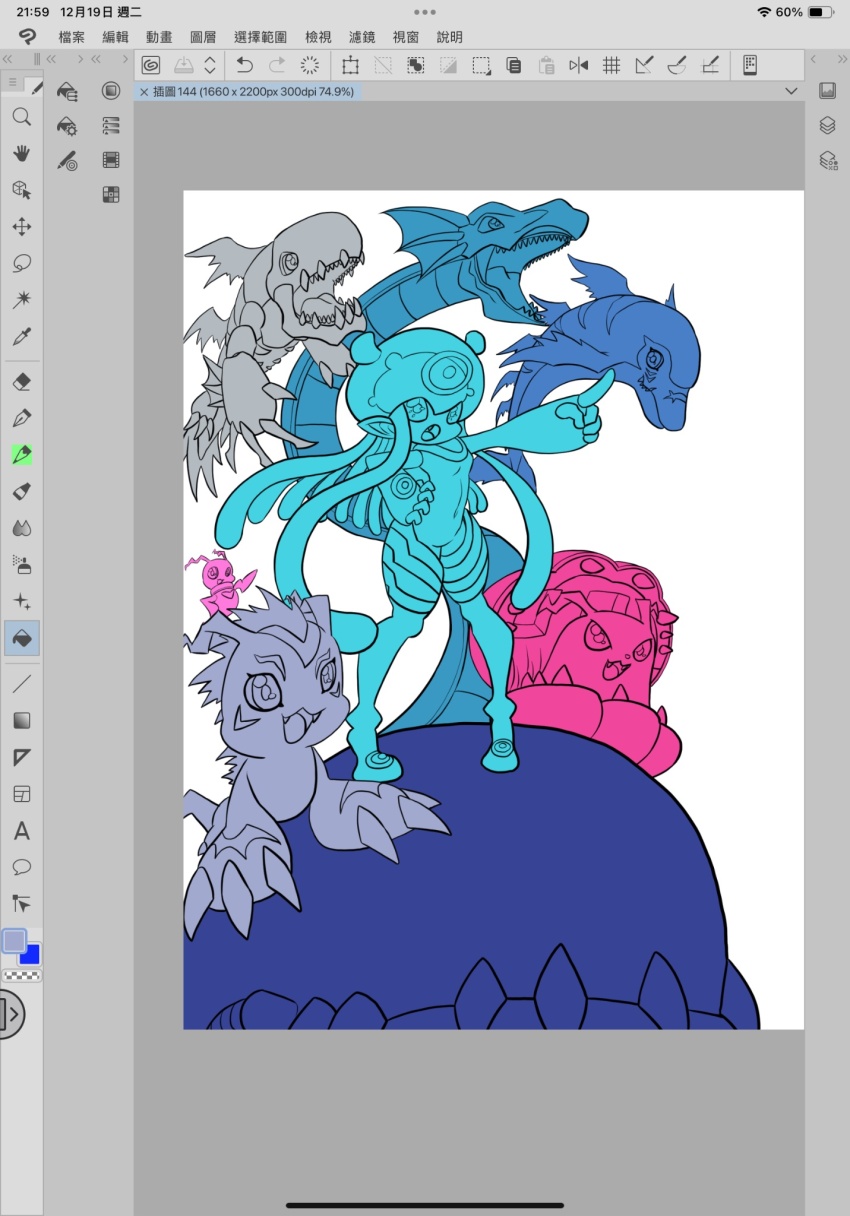This screenshot has width=850, height=1216.
Task: Select the Hand move tool
Action: click(21, 153)
